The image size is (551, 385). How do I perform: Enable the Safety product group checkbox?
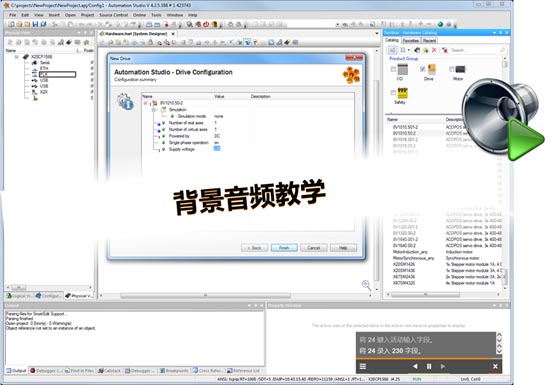393,93
